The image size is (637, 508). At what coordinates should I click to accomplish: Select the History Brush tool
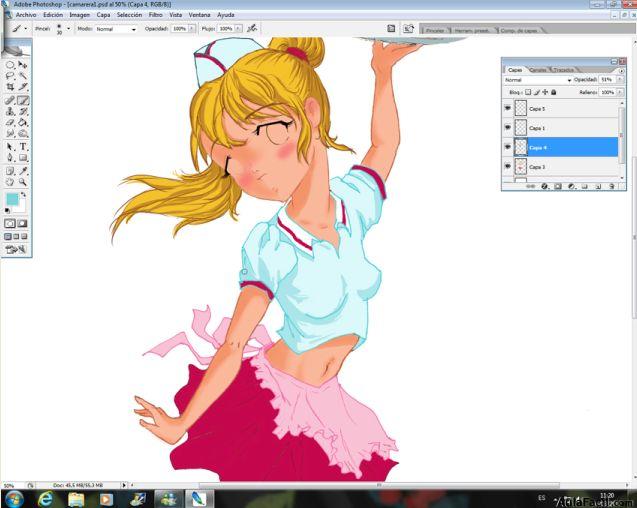pos(23,111)
